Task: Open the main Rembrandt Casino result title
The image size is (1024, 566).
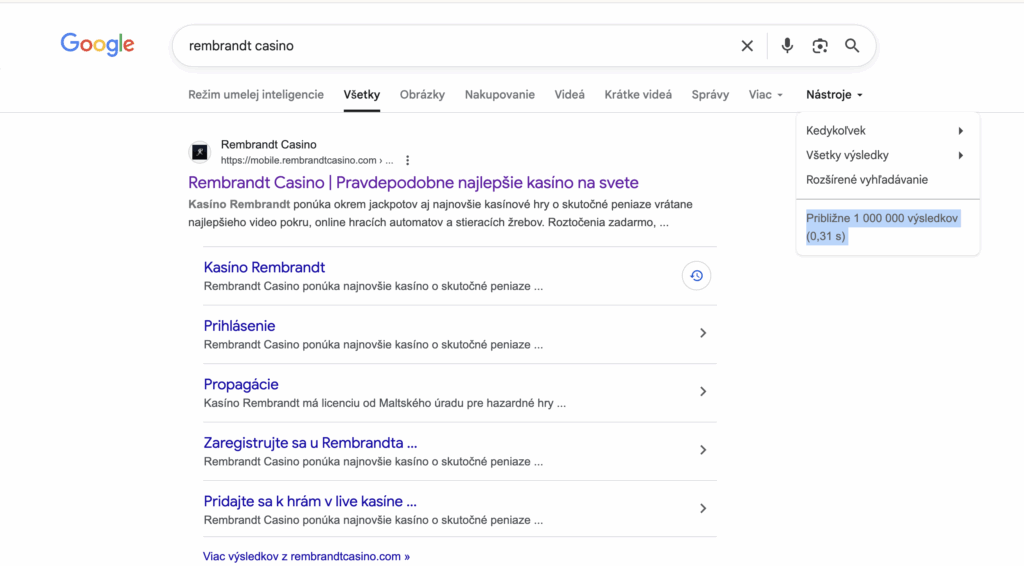Action: (x=413, y=183)
